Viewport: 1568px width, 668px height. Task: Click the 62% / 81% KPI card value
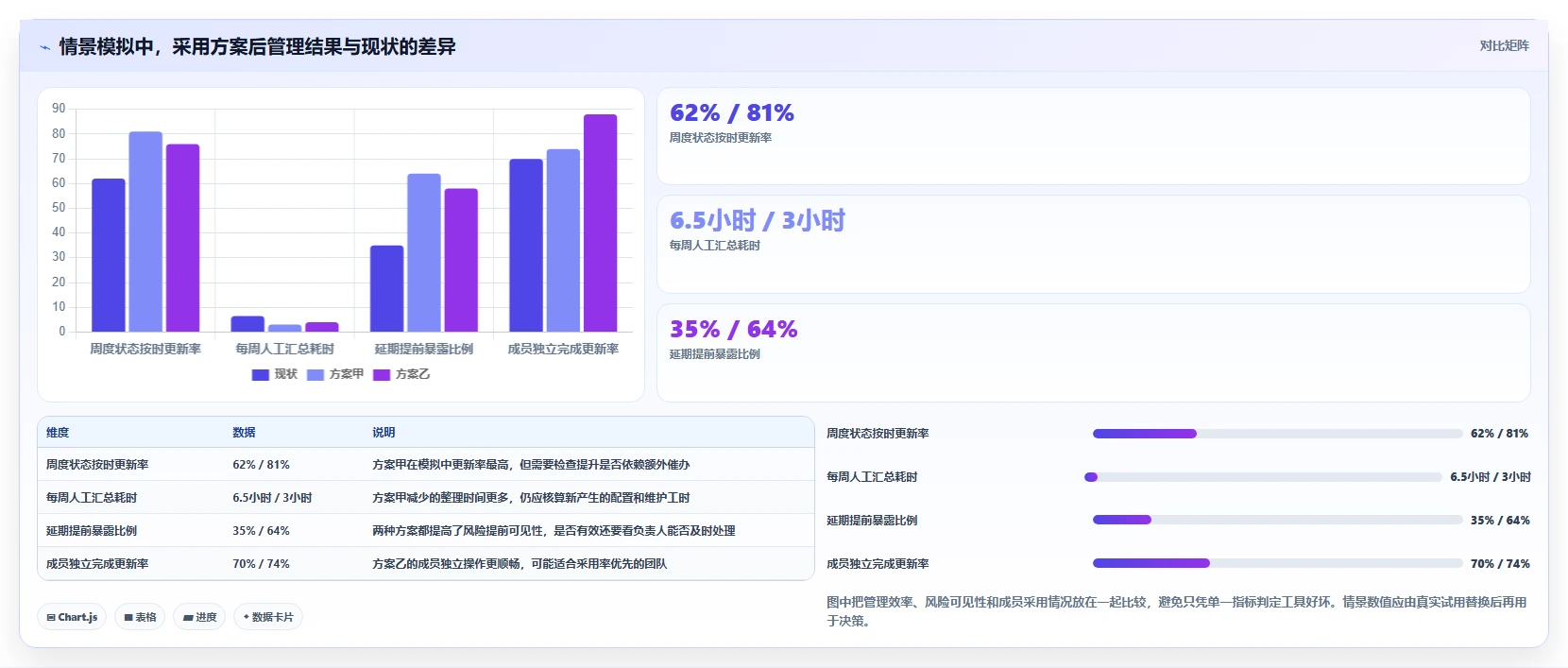click(732, 113)
